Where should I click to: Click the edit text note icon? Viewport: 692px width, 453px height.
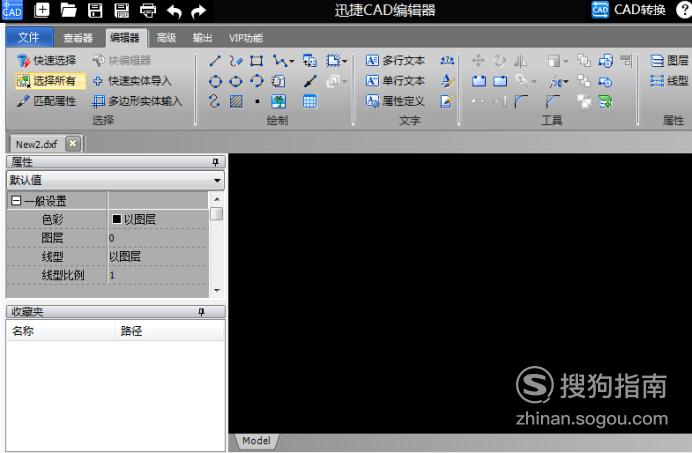[447, 102]
